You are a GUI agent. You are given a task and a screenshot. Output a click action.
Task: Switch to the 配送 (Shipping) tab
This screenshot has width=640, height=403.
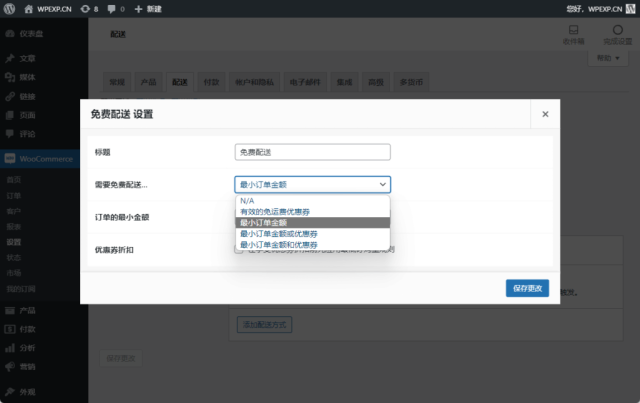coord(180,82)
